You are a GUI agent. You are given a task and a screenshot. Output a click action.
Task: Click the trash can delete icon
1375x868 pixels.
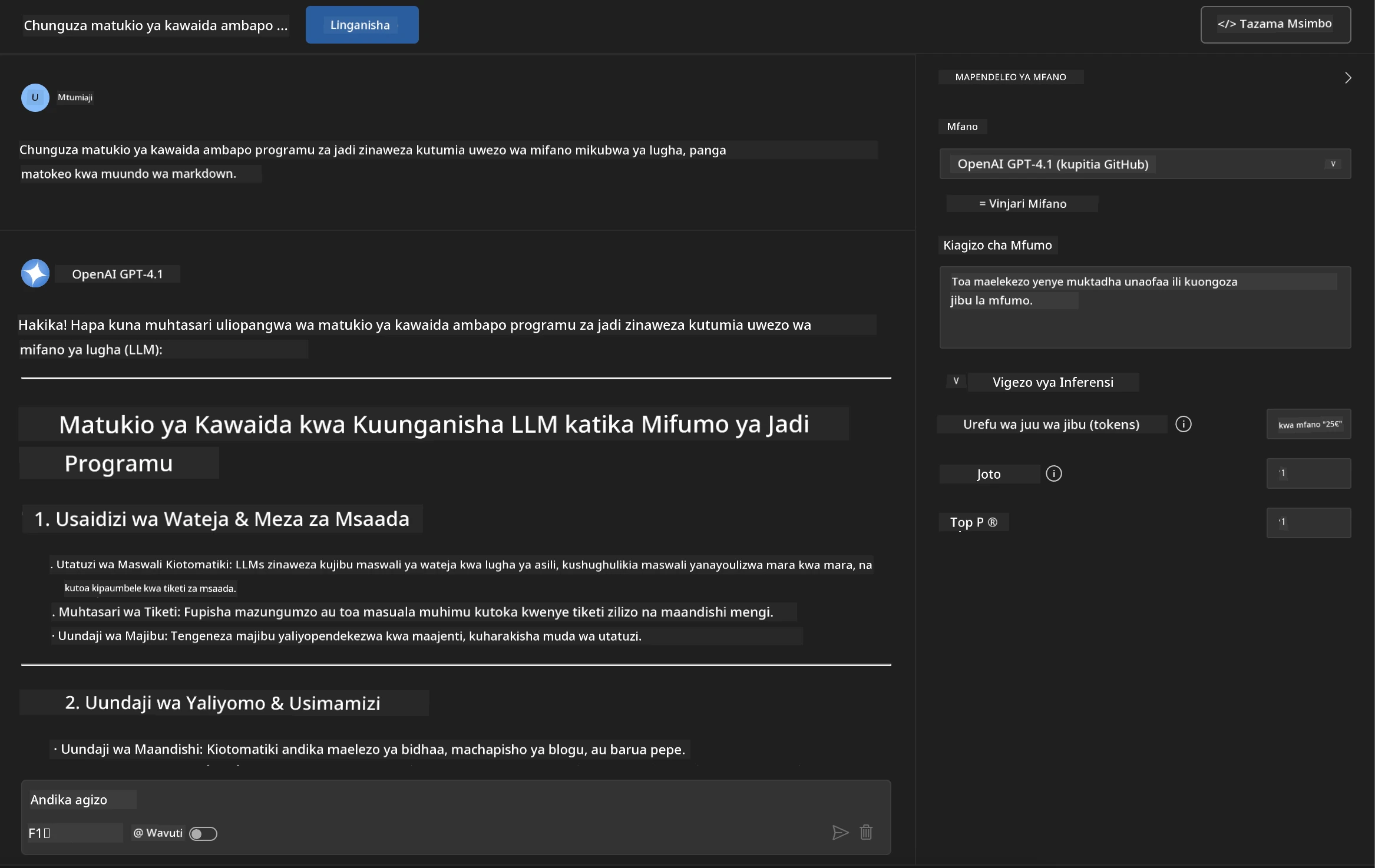click(866, 832)
